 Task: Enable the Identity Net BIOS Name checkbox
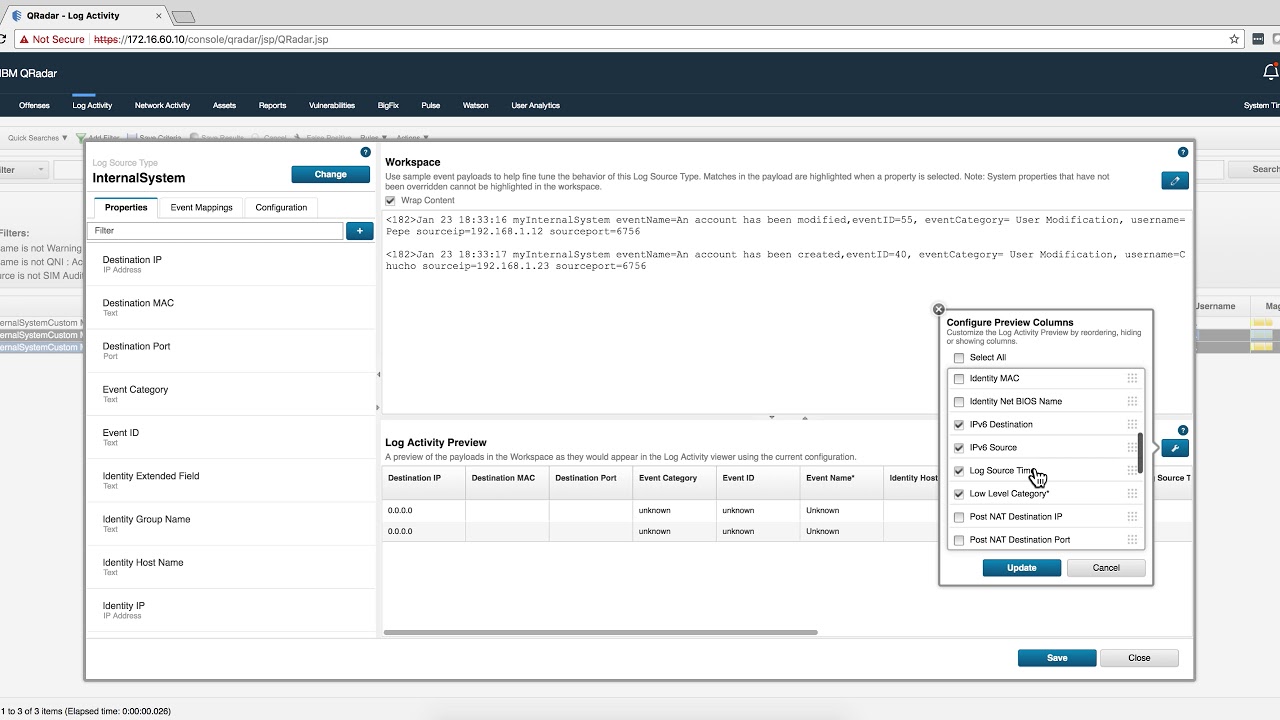959,402
